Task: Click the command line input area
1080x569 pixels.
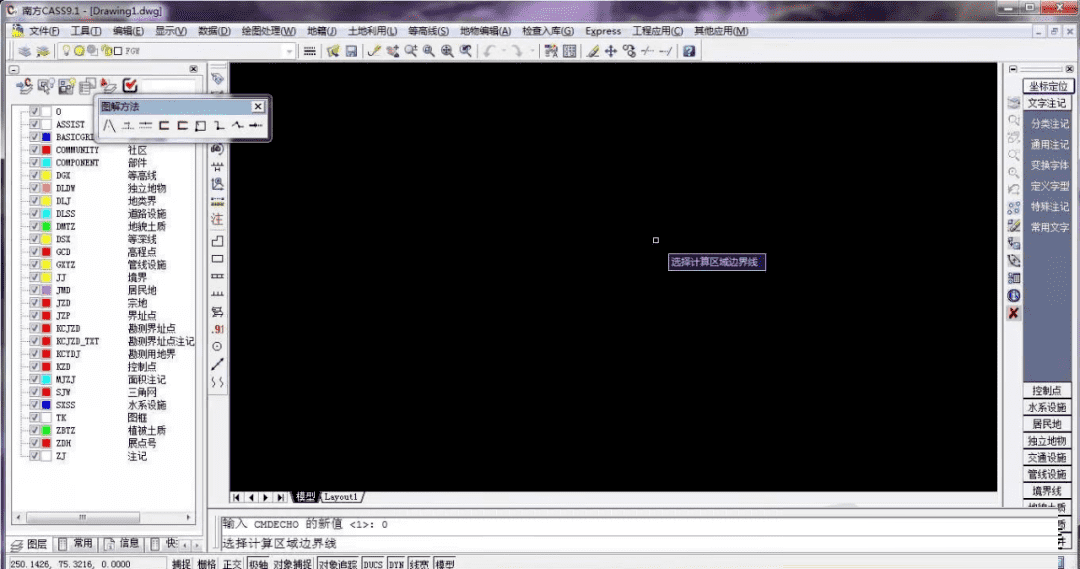Action: [637, 544]
